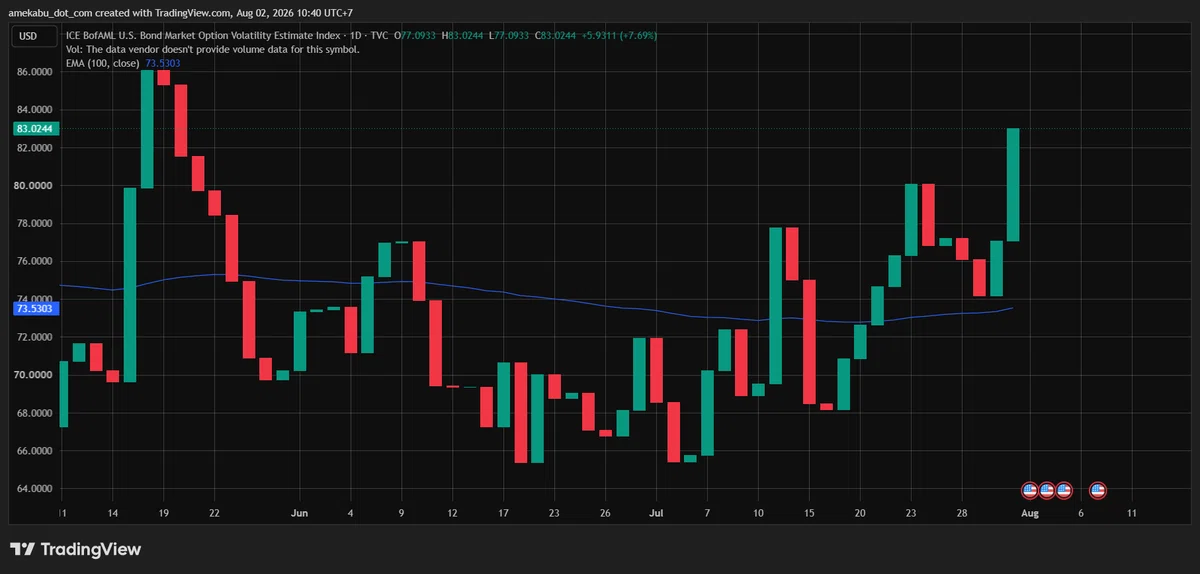This screenshot has width=1200, height=574.
Task: Click the 64.0000 price axis label
Action: tap(35, 489)
